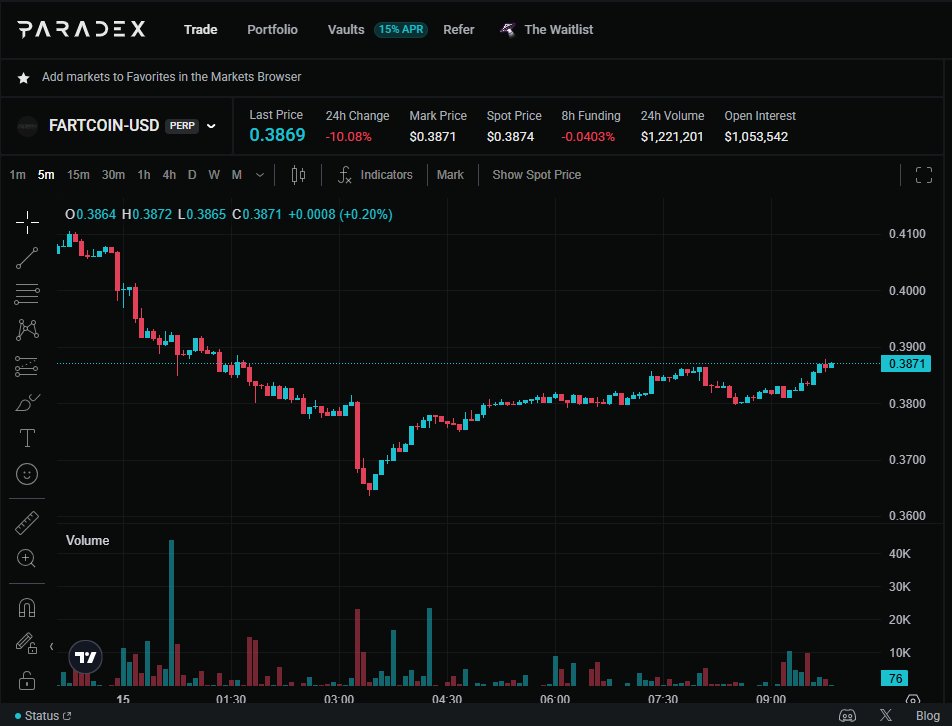The image size is (952, 726).
Task: Open the emoji icons tool
Action: tap(27, 474)
